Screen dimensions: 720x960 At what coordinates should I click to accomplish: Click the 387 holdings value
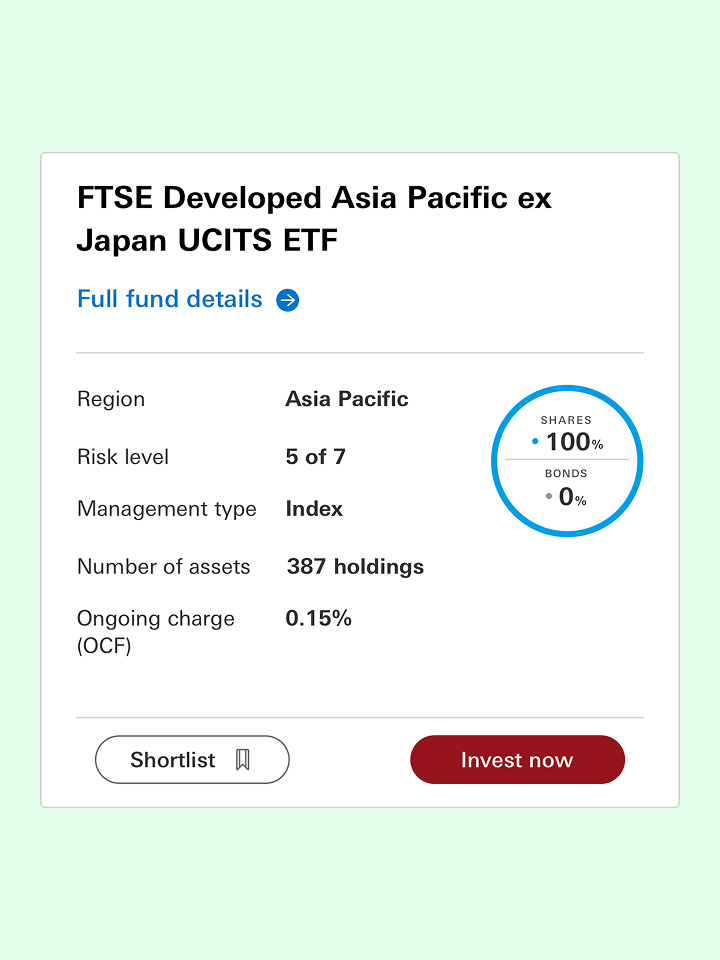[355, 566]
